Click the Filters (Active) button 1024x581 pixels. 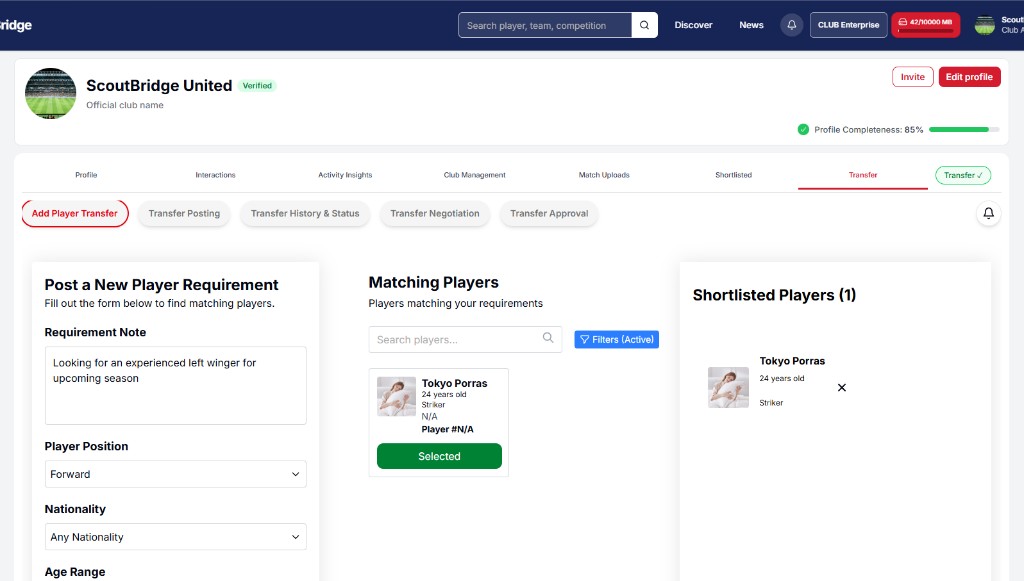coord(616,339)
